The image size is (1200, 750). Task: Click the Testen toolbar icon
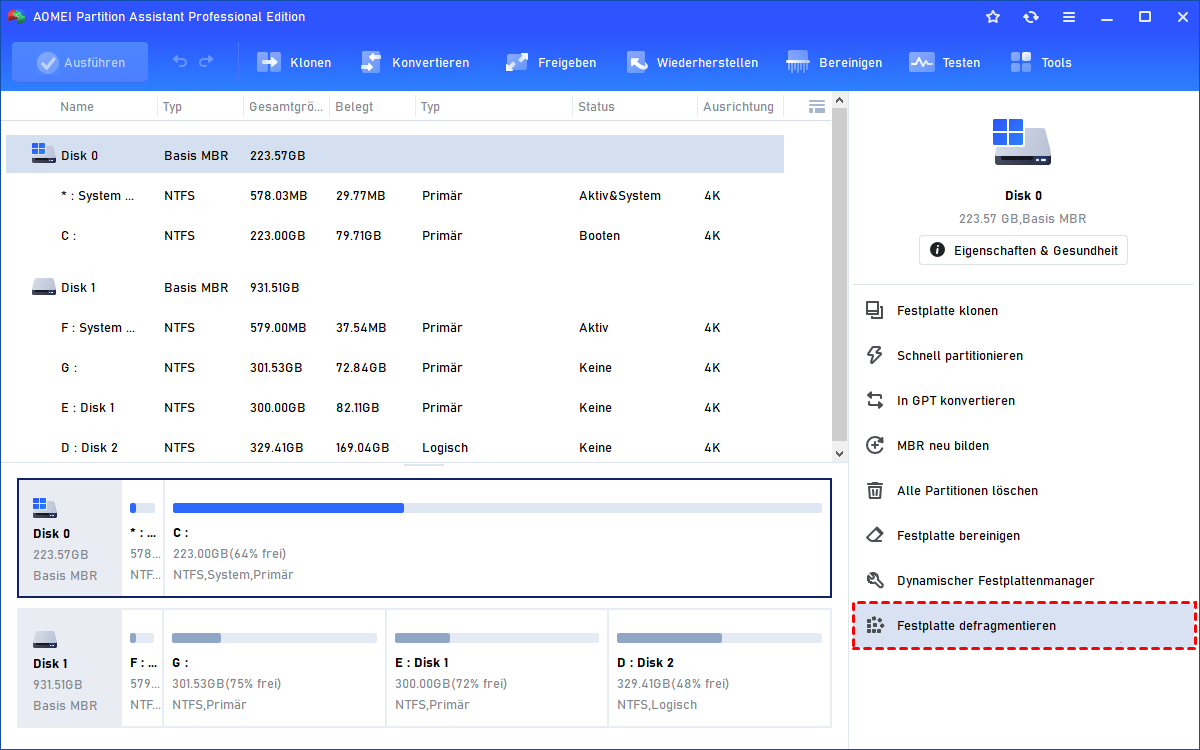(x=921, y=62)
